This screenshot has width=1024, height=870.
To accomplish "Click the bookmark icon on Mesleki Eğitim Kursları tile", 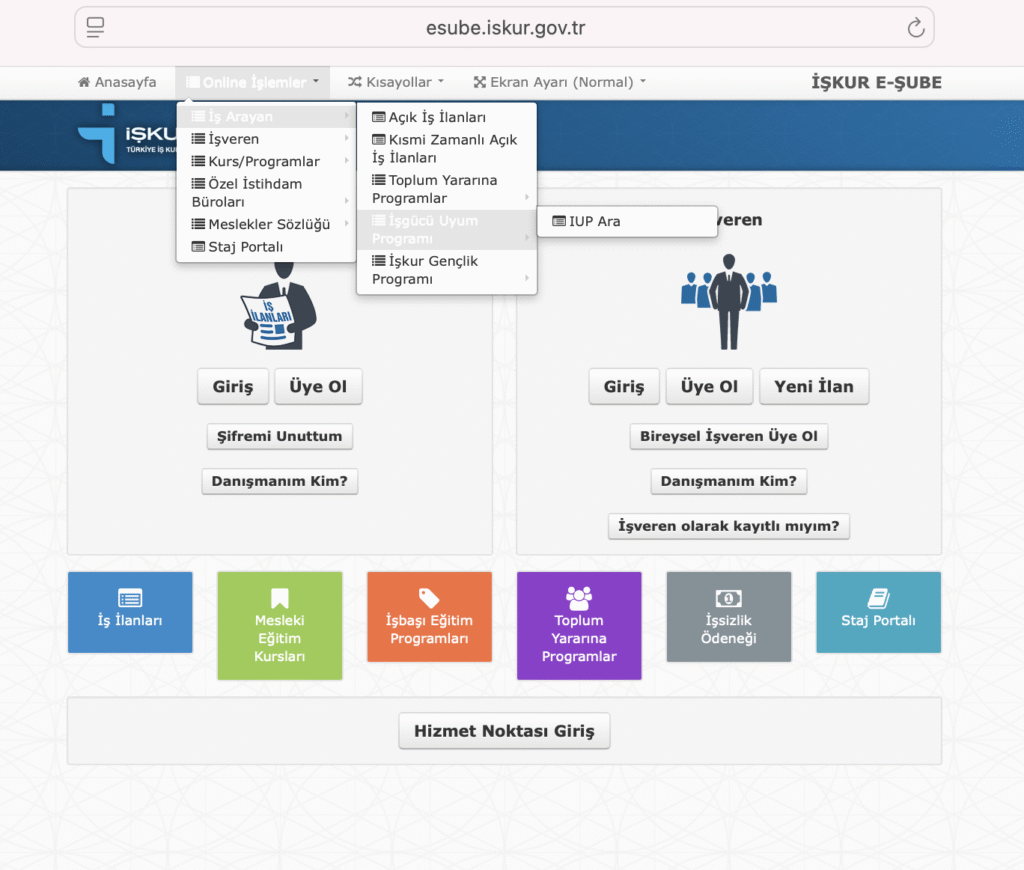I will 280,598.
